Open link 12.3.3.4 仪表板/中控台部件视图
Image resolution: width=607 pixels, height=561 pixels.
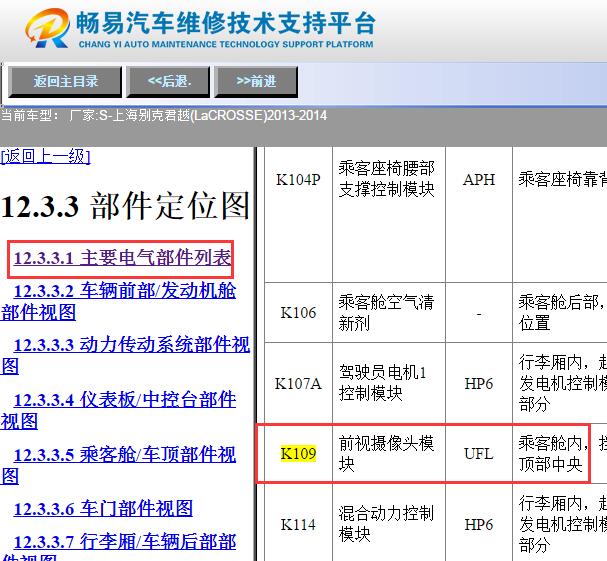pyautogui.click(x=118, y=410)
